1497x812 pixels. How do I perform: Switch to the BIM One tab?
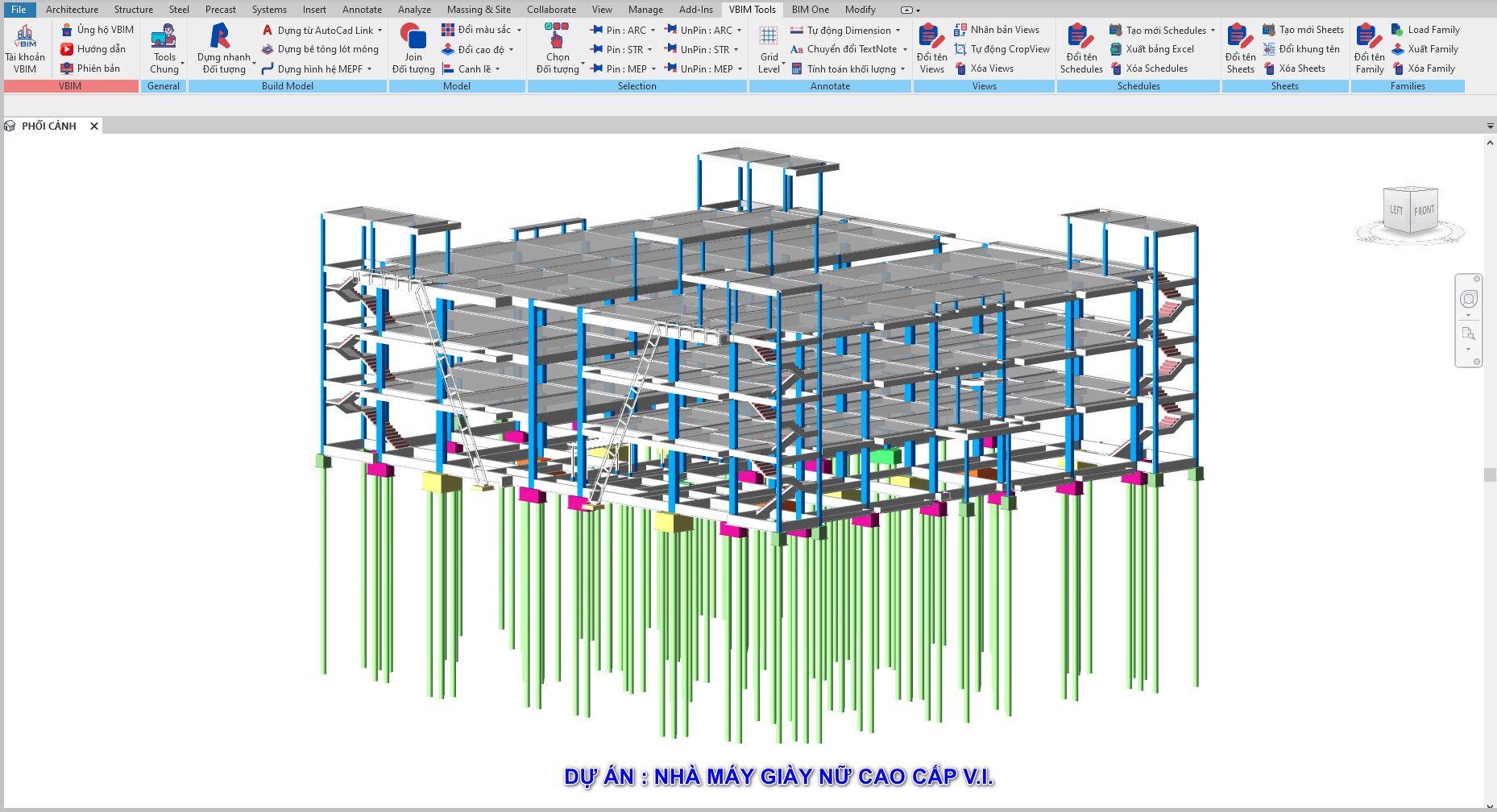(810, 10)
